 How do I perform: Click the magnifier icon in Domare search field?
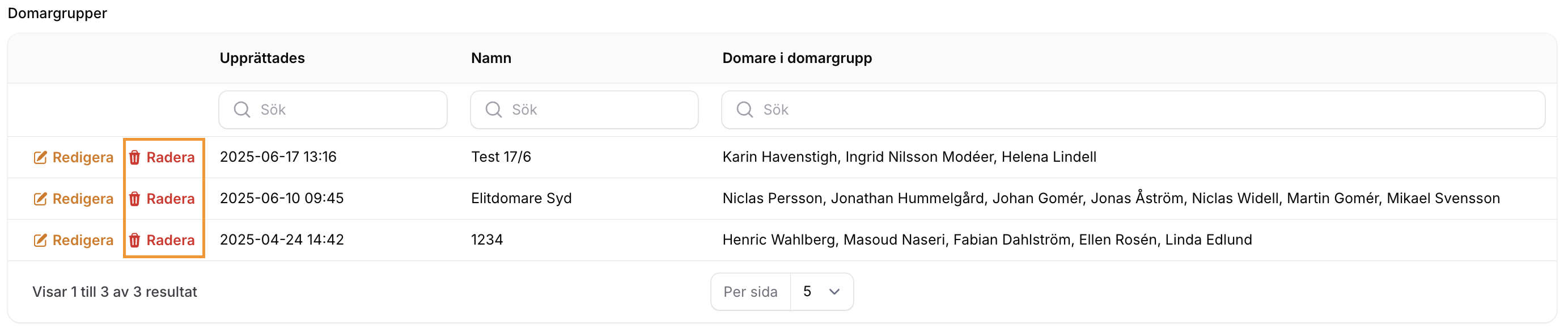pos(745,110)
